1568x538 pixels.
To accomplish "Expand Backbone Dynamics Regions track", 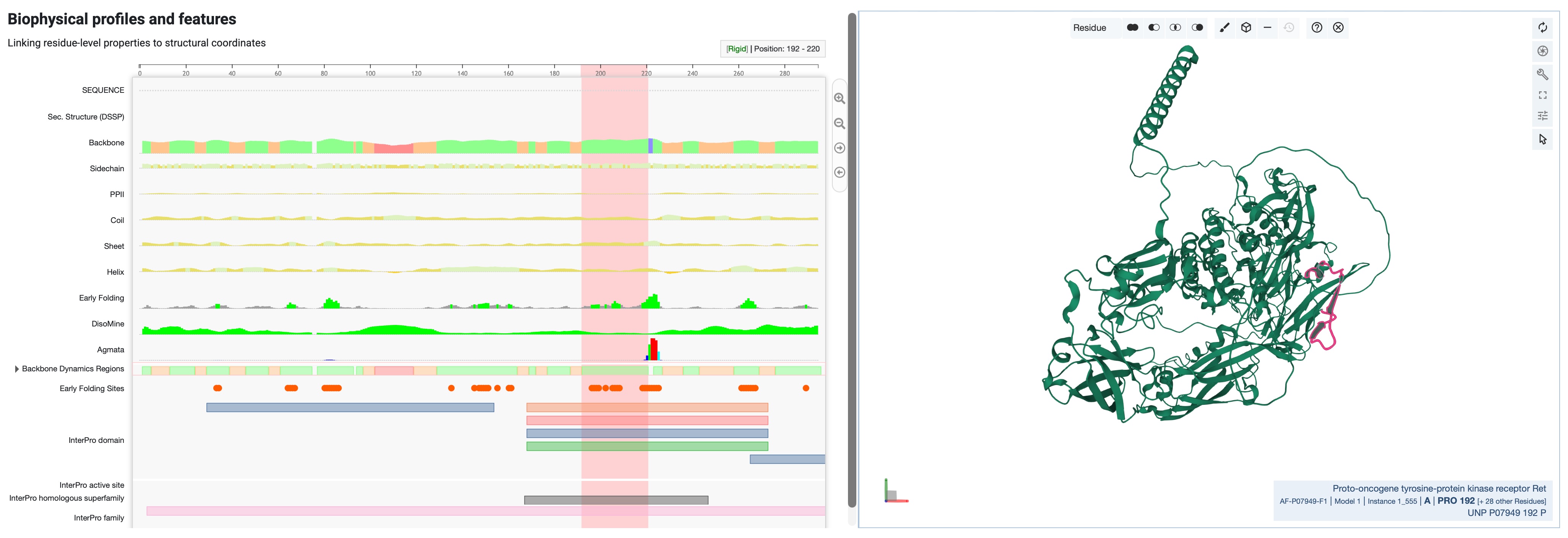I will pos(16,369).
